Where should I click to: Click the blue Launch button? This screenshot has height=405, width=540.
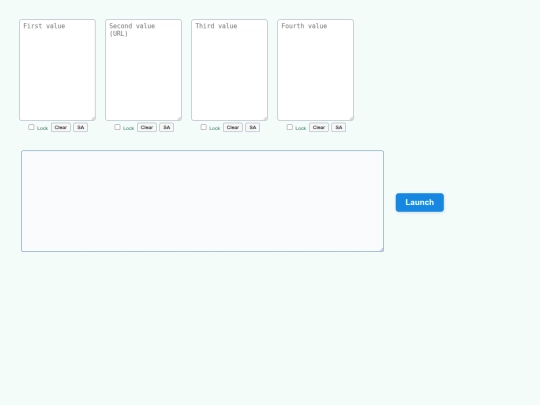tap(420, 202)
